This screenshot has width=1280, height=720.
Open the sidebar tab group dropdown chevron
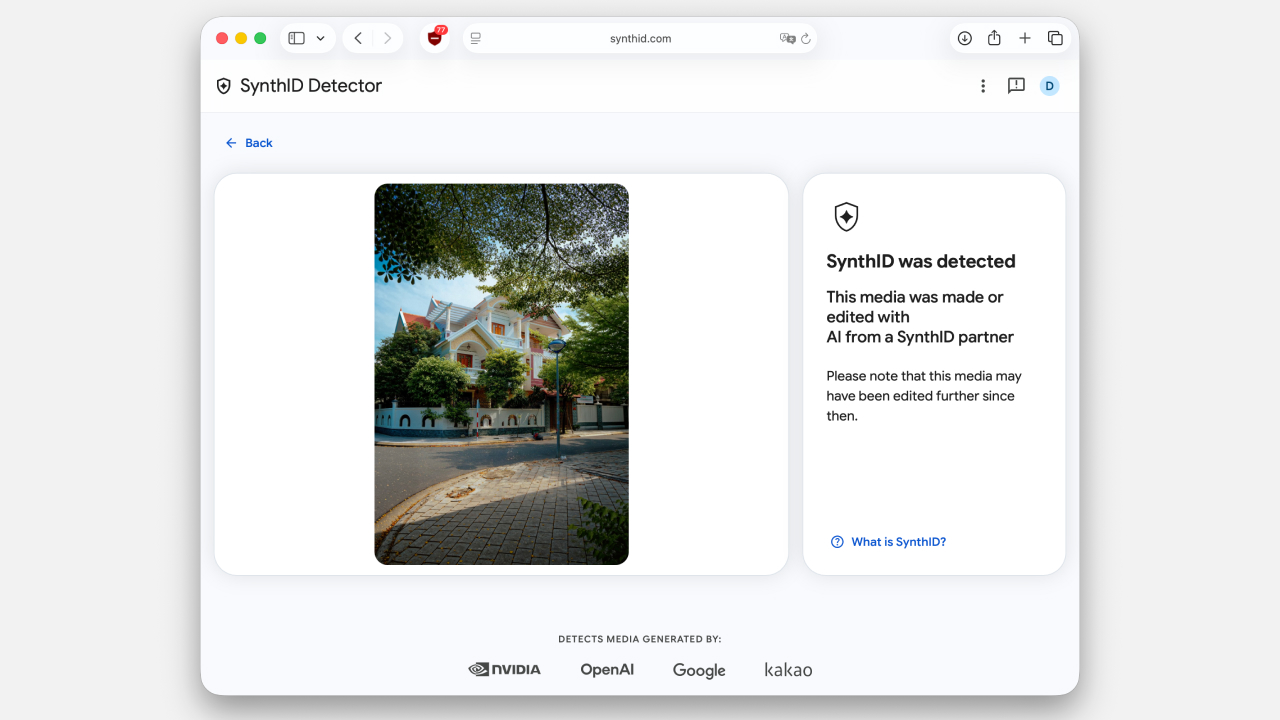coord(320,38)
